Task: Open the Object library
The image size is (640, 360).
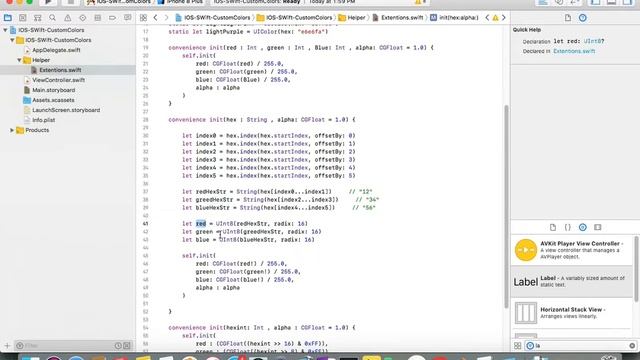Action: 582,227
